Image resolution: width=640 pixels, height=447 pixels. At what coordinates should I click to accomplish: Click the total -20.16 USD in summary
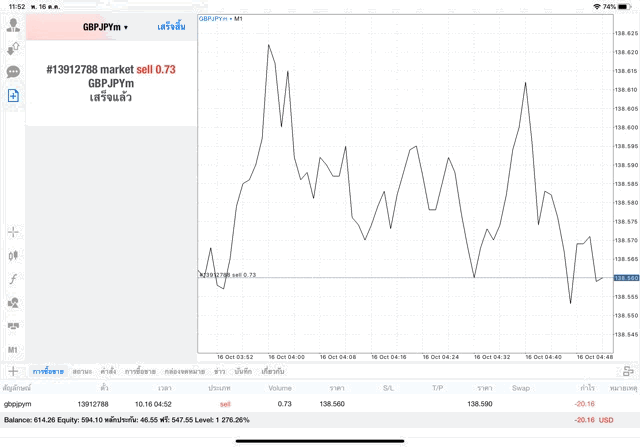coord(593,420)
